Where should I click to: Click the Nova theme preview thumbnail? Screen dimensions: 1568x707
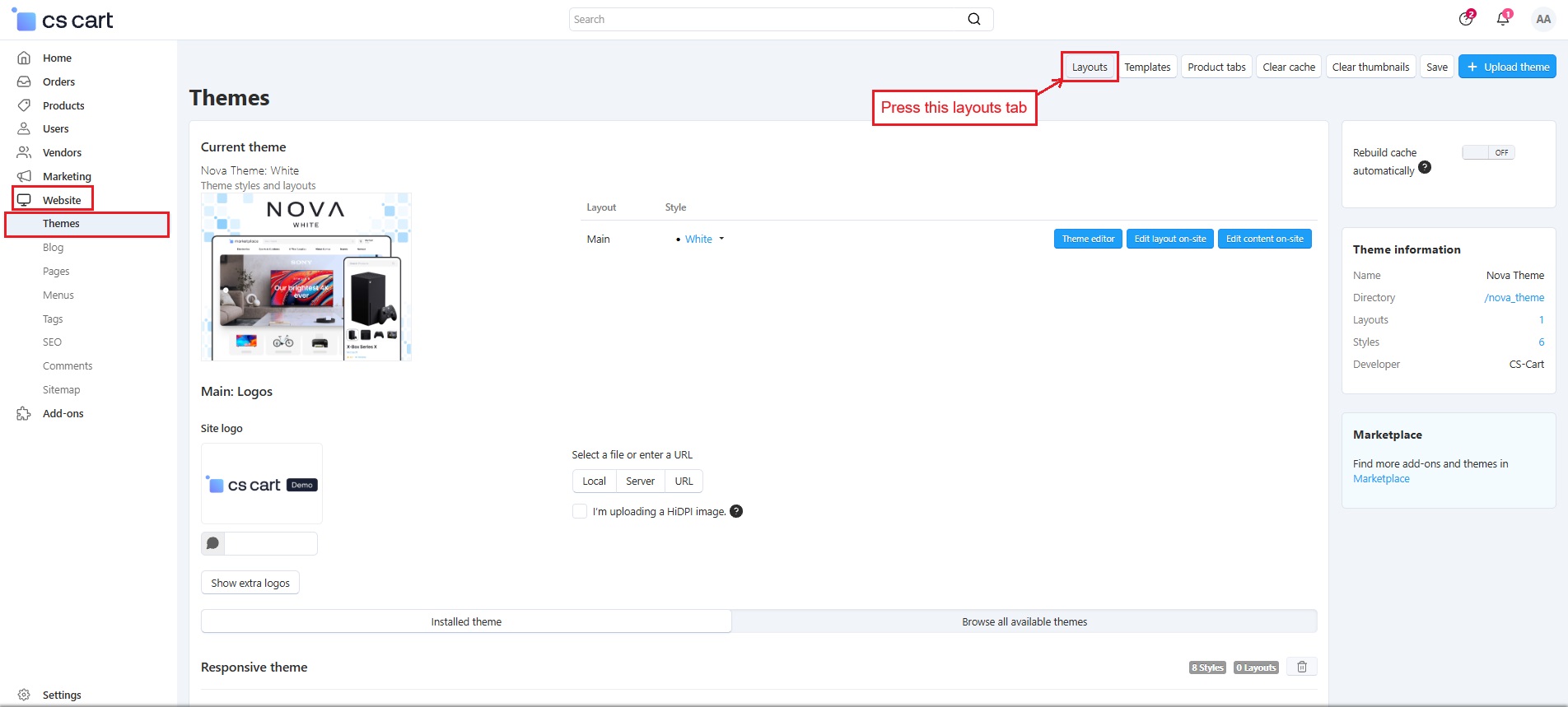pos(306,277)
